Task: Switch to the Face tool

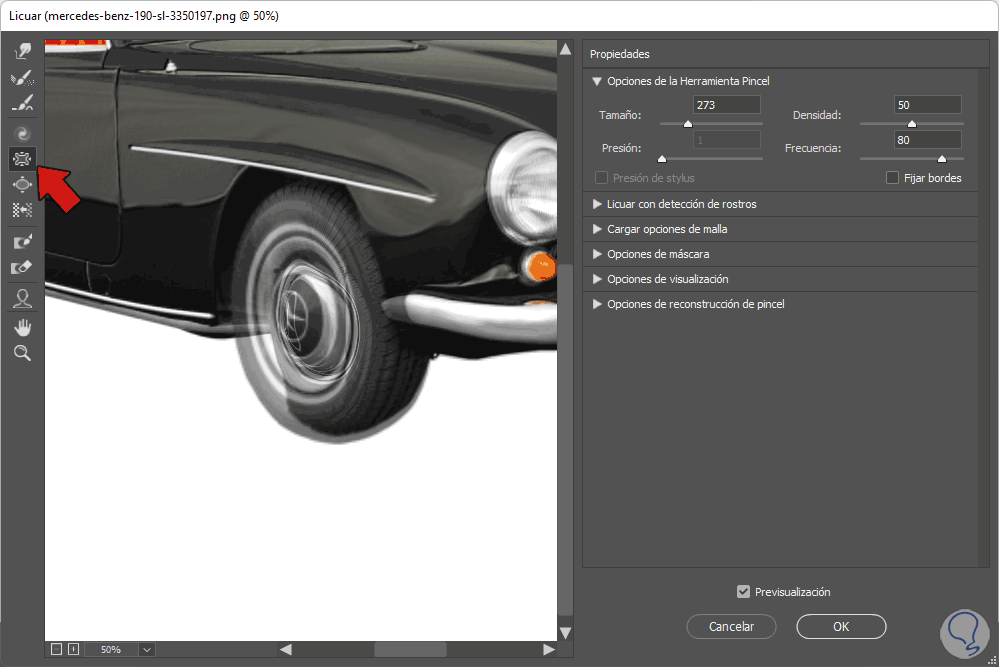Action: pos(22,298)
